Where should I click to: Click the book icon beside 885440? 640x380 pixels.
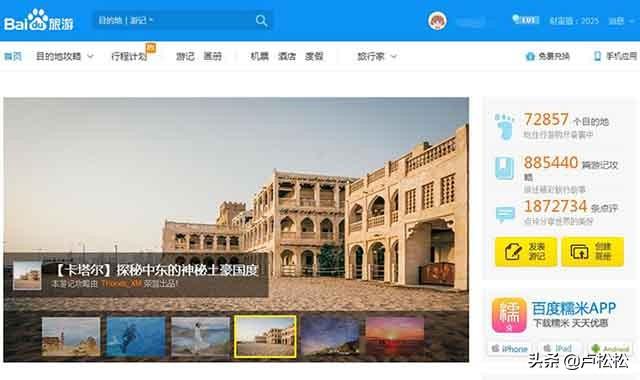click(504, 168)
